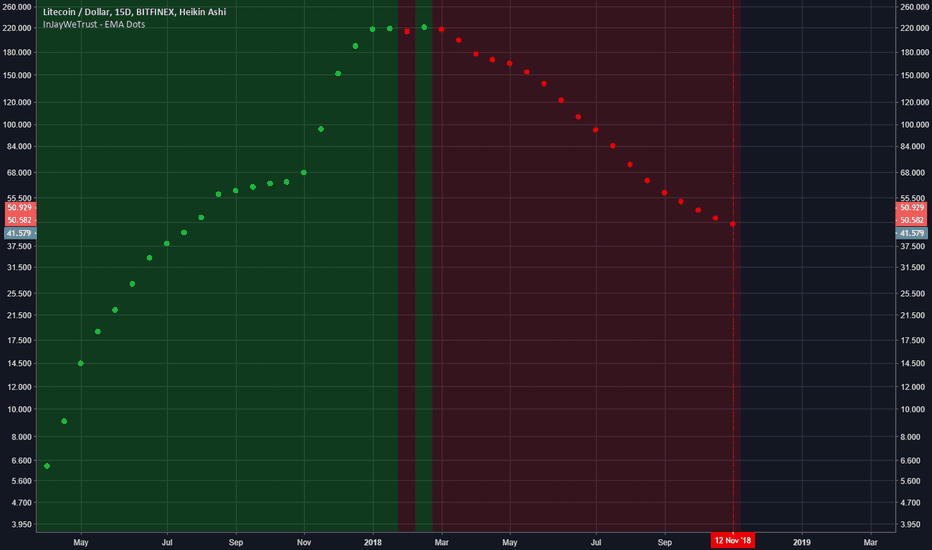Click the 150.000 label on right price axis

click(914, 76)
